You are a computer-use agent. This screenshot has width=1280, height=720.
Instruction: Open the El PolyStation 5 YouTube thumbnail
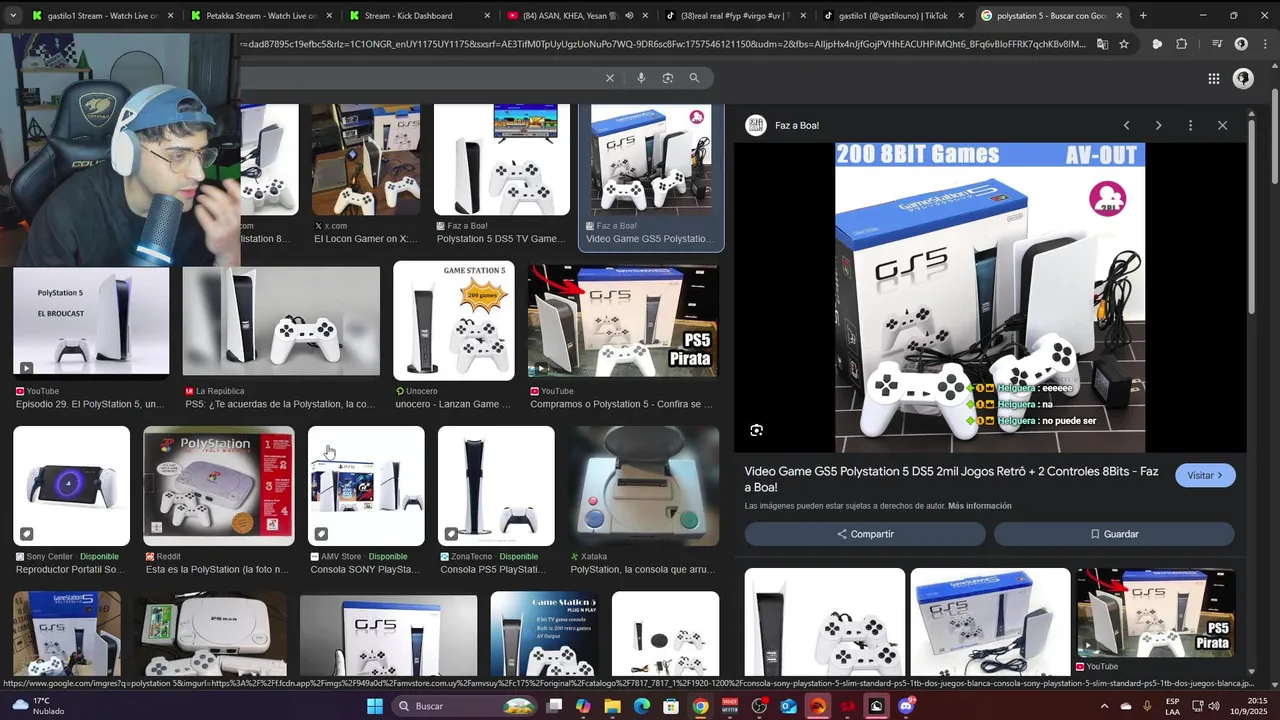(x=91, y=322)
